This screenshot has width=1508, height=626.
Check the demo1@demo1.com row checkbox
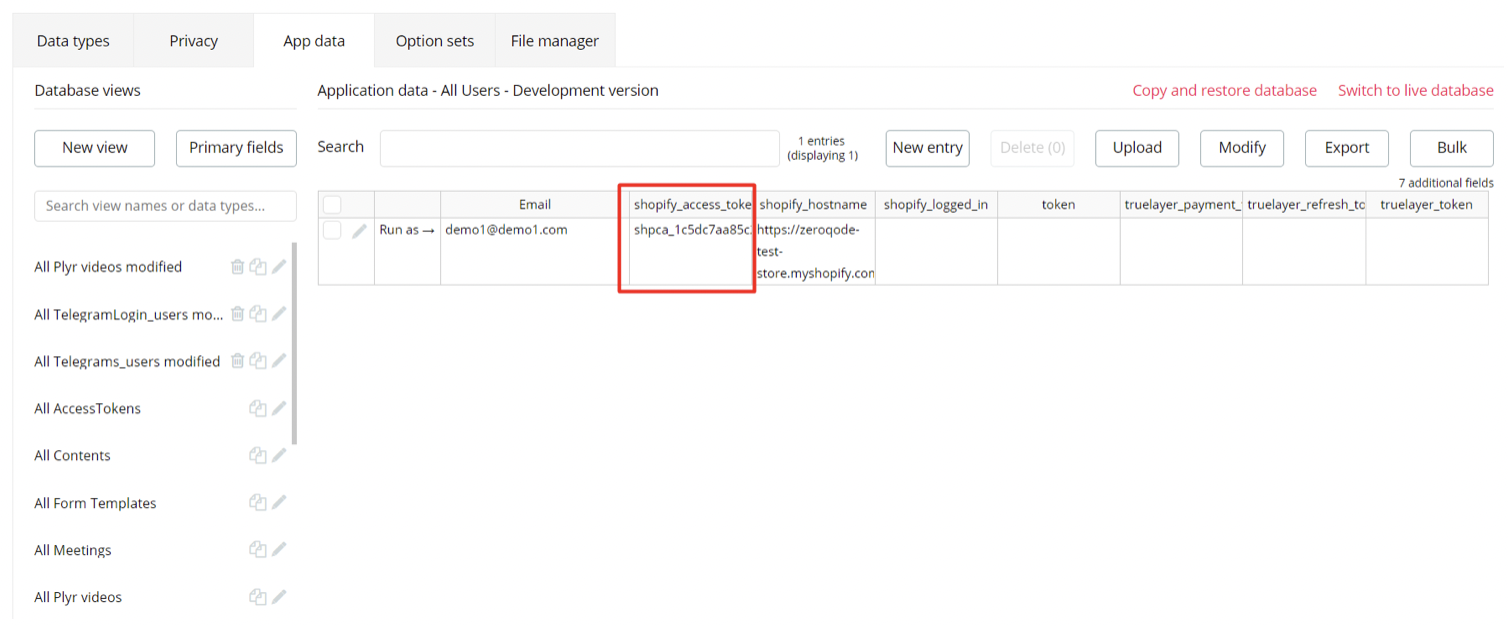332,231
